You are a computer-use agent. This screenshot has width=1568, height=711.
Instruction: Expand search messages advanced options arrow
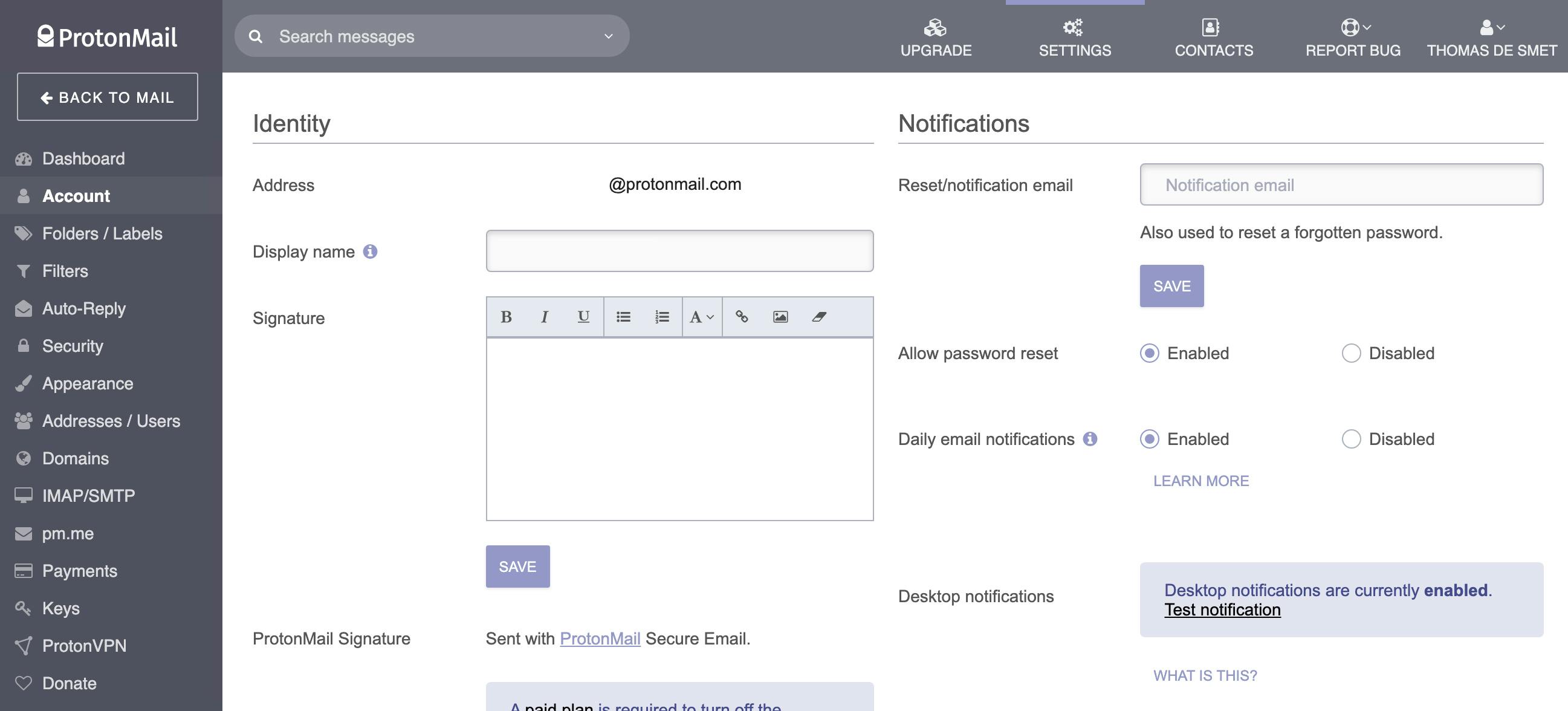[608, 36]
